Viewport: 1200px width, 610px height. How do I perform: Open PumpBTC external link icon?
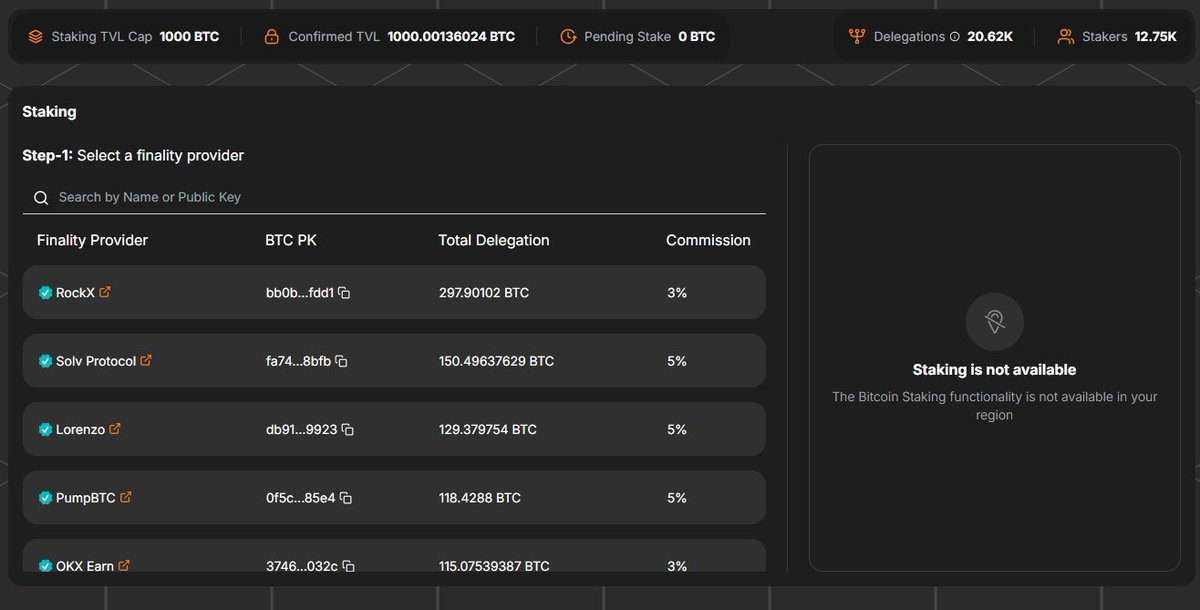pos(126,497)
